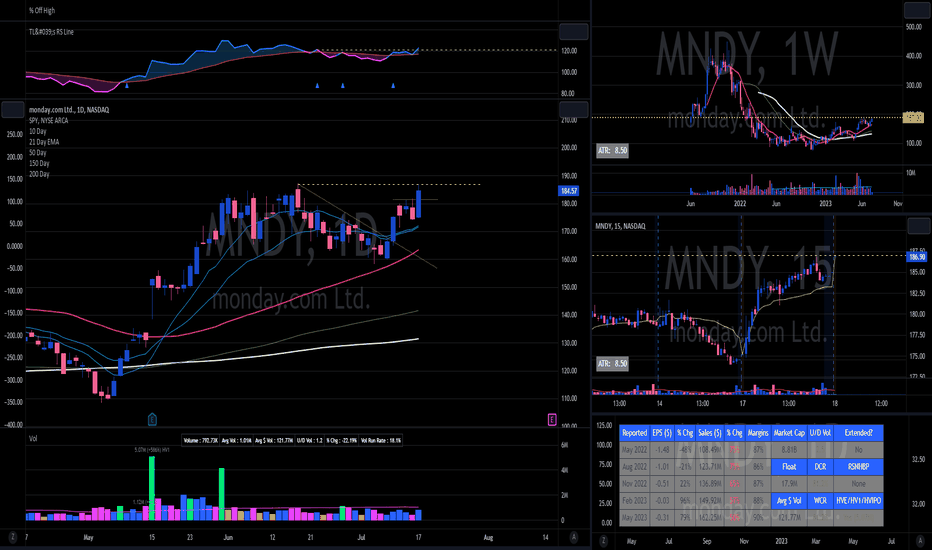Viewport: 932px width, 550px height.
Task: Select the '50 Day' moving average legend
Action: point(37,153)
